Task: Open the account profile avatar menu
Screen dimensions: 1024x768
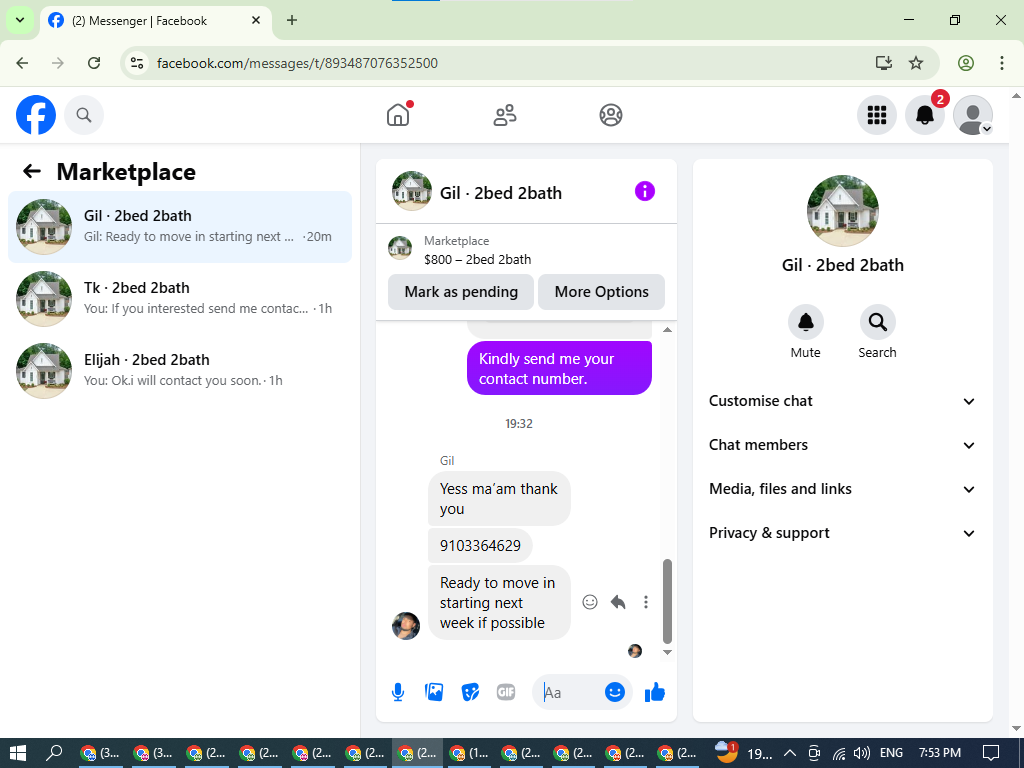Action: pos(973,115)
